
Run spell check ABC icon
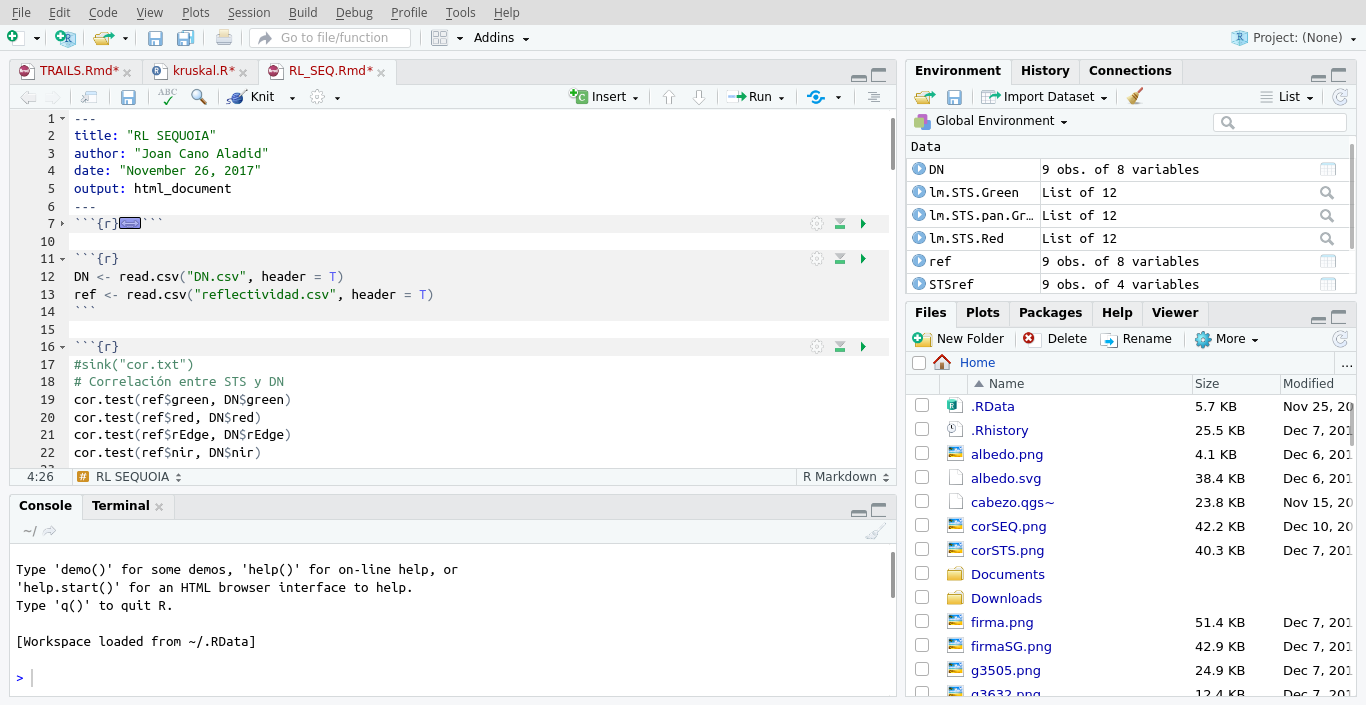click(167, 96)
